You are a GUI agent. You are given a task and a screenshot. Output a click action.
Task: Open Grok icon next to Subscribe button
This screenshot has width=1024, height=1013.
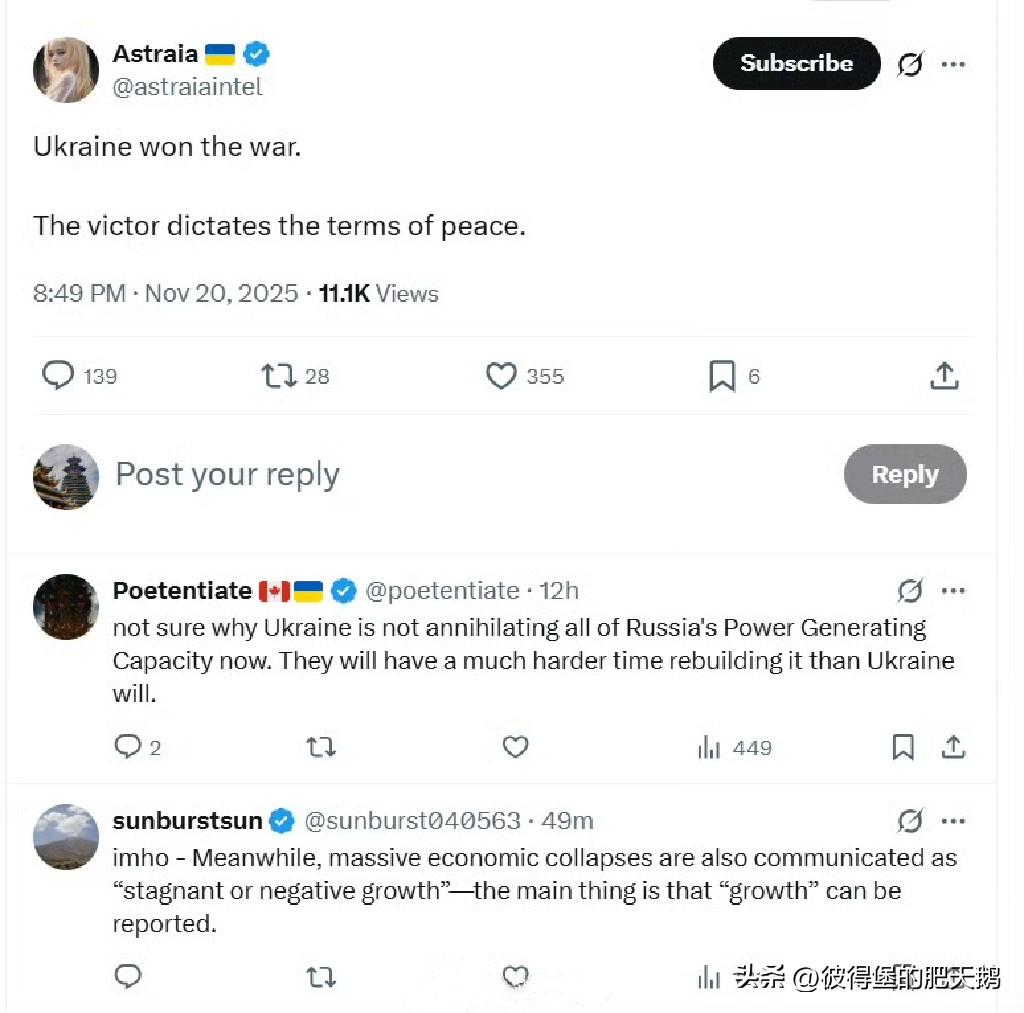point(910,64)
